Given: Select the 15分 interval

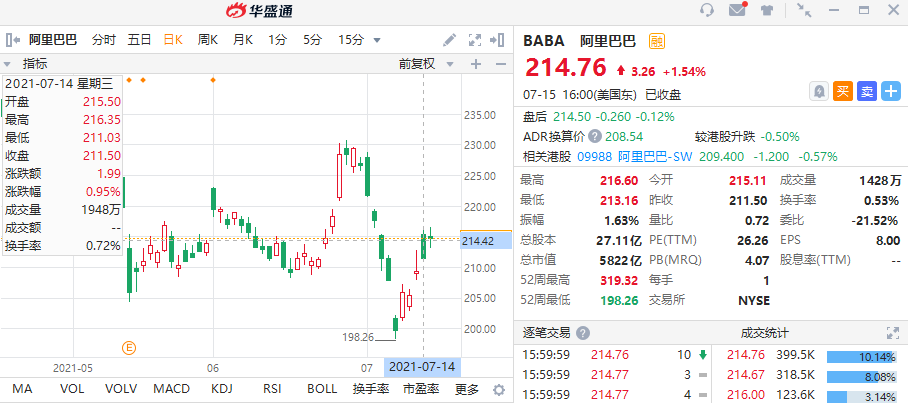Looking at the screenshot, I should click(x=351, y=40).
